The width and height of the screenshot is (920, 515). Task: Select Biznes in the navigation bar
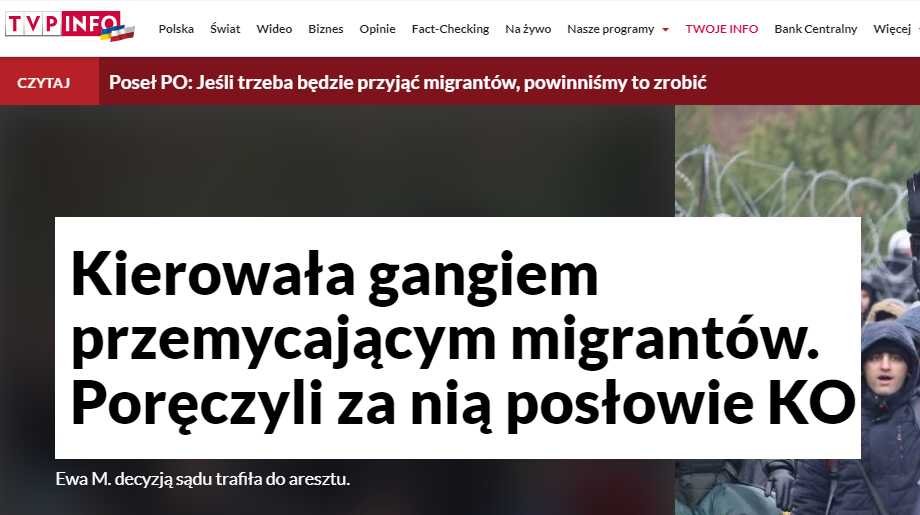(x=326, y=29)
